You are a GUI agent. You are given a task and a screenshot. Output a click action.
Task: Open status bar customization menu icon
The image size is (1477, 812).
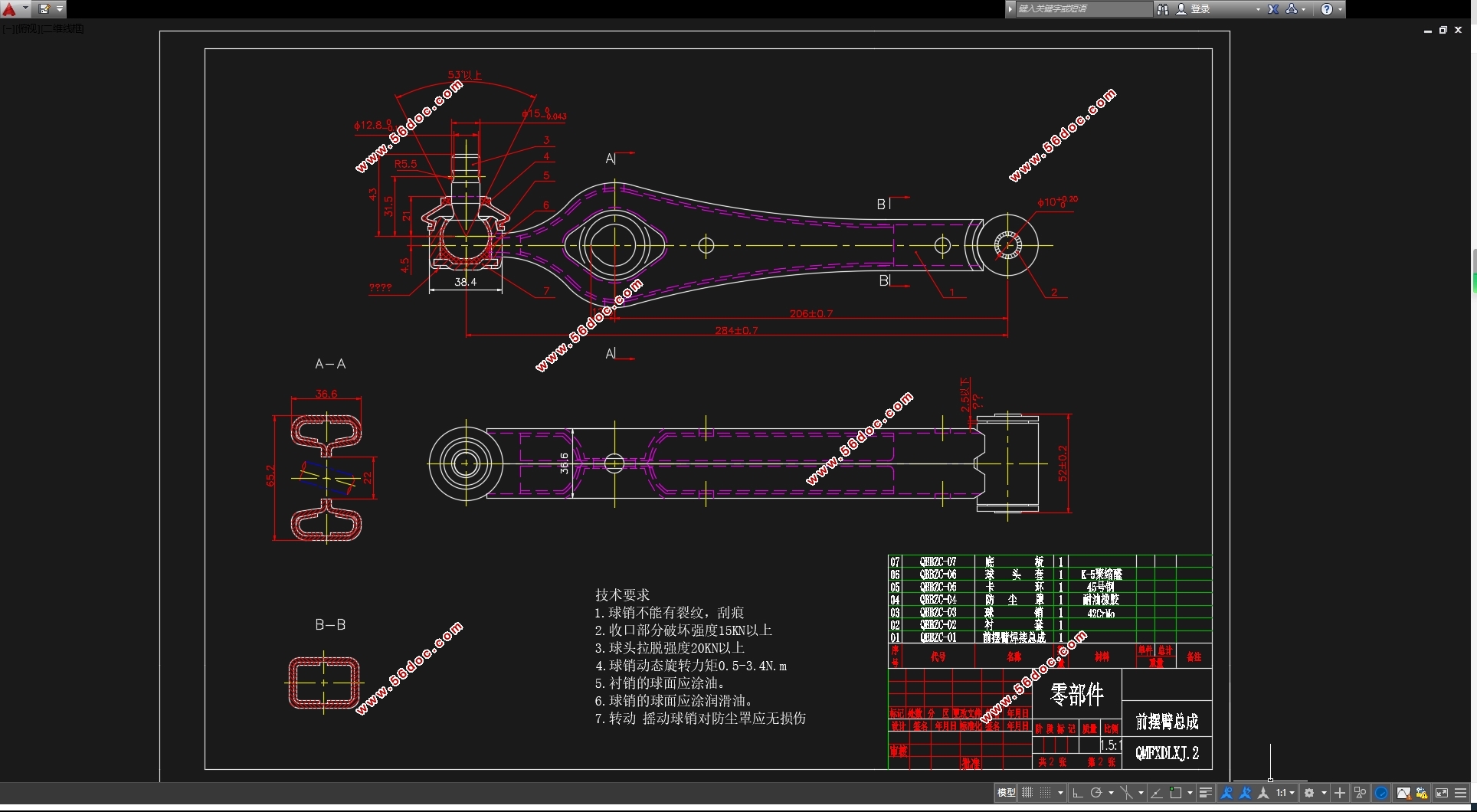coord(1460,793)
